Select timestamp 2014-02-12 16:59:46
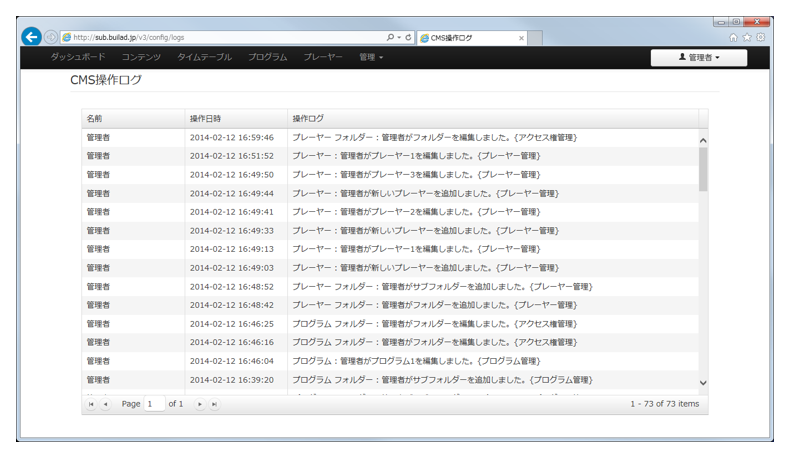Image resolution: width=791 pixels, height=455 pixels. (232, 137)
